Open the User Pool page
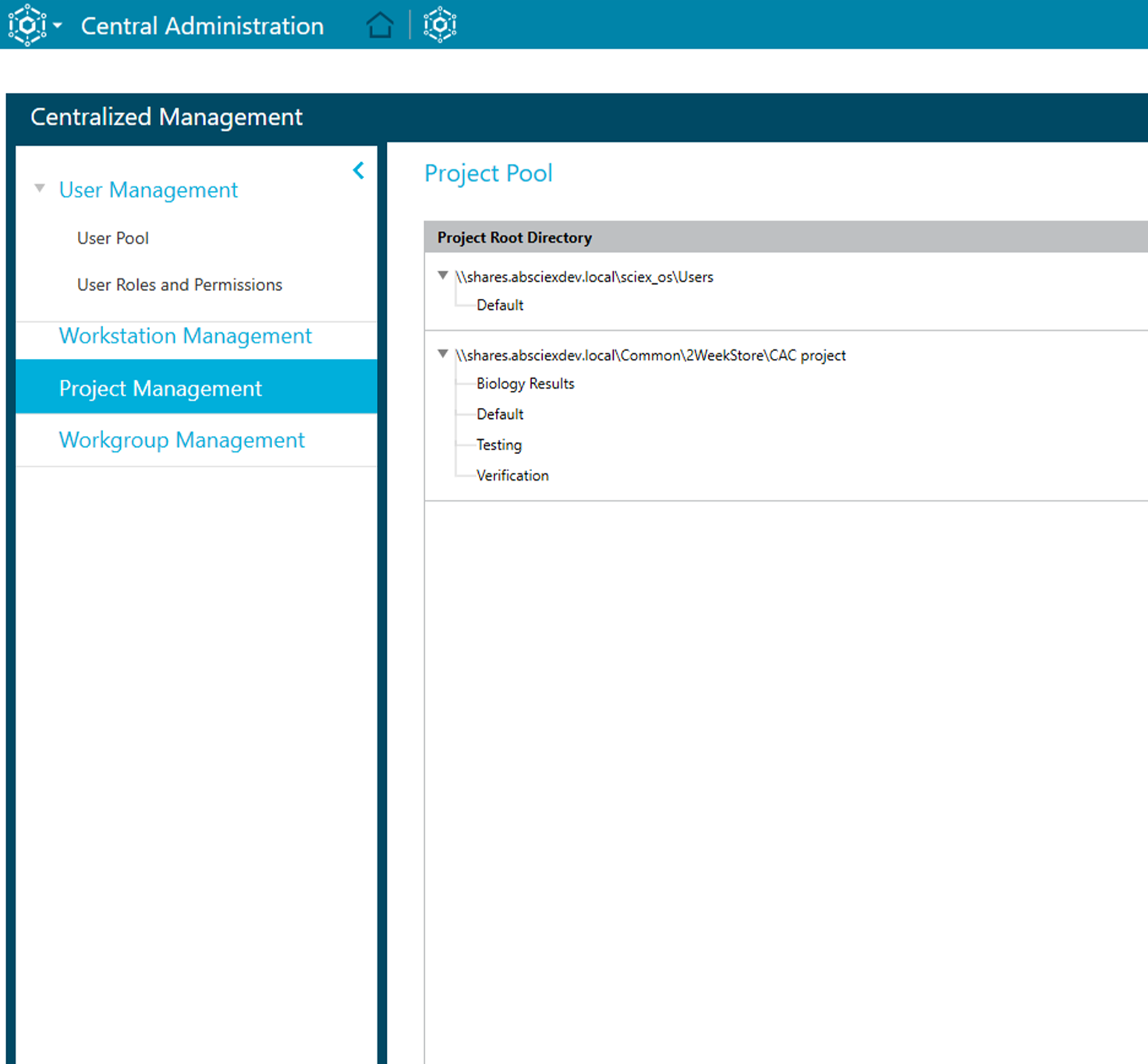Image resolution: width=1148 pixels, height=1064 pixels. (x=113, y=238)
